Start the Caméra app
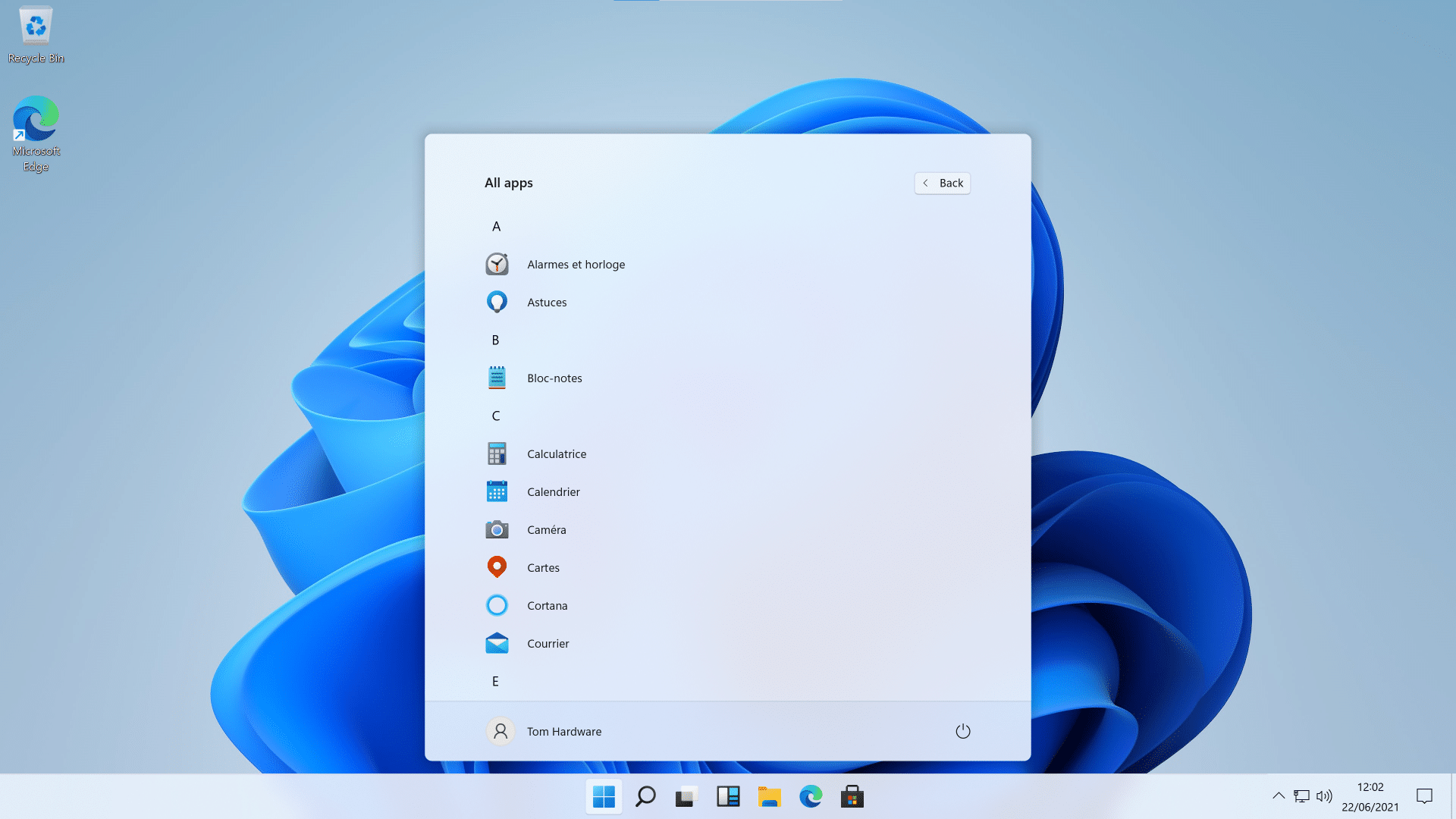 click(x=546, y=529)
